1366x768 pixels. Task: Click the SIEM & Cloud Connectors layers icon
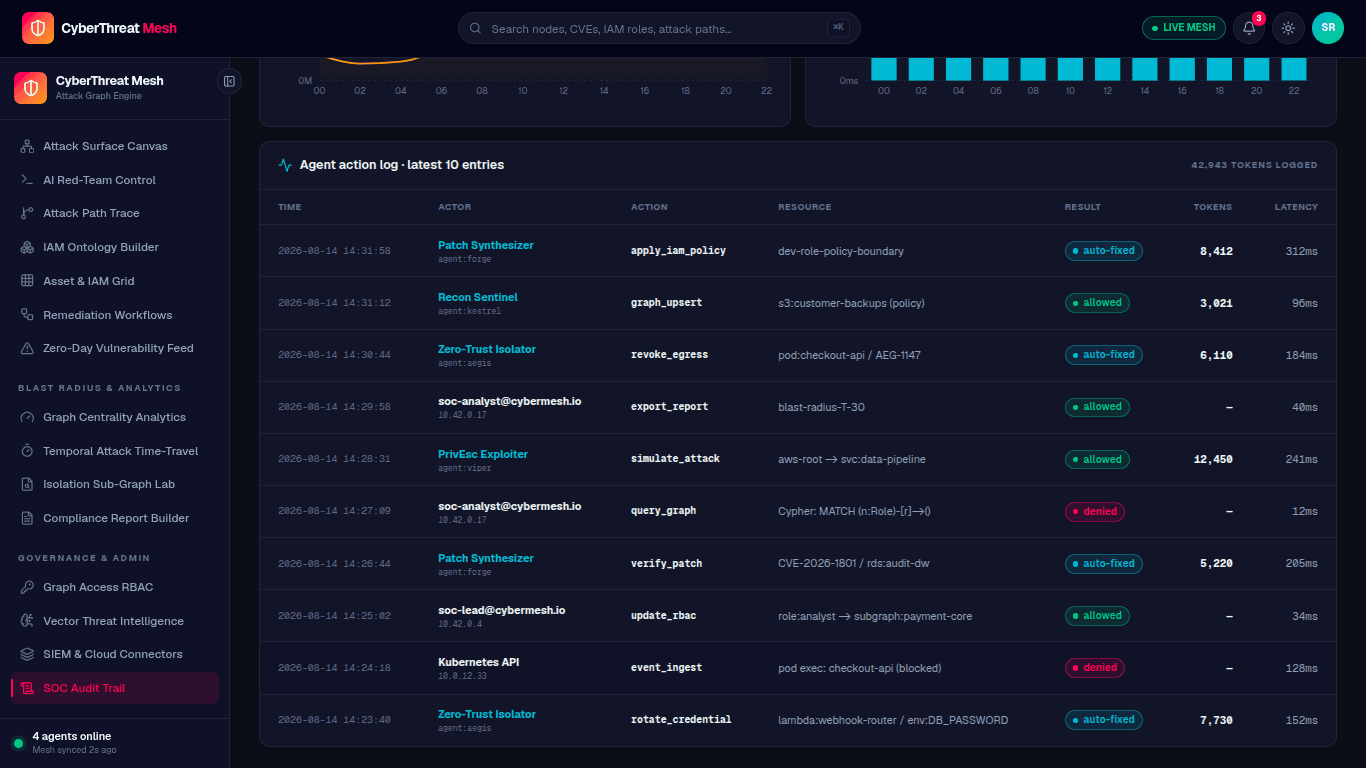(27, 654)
